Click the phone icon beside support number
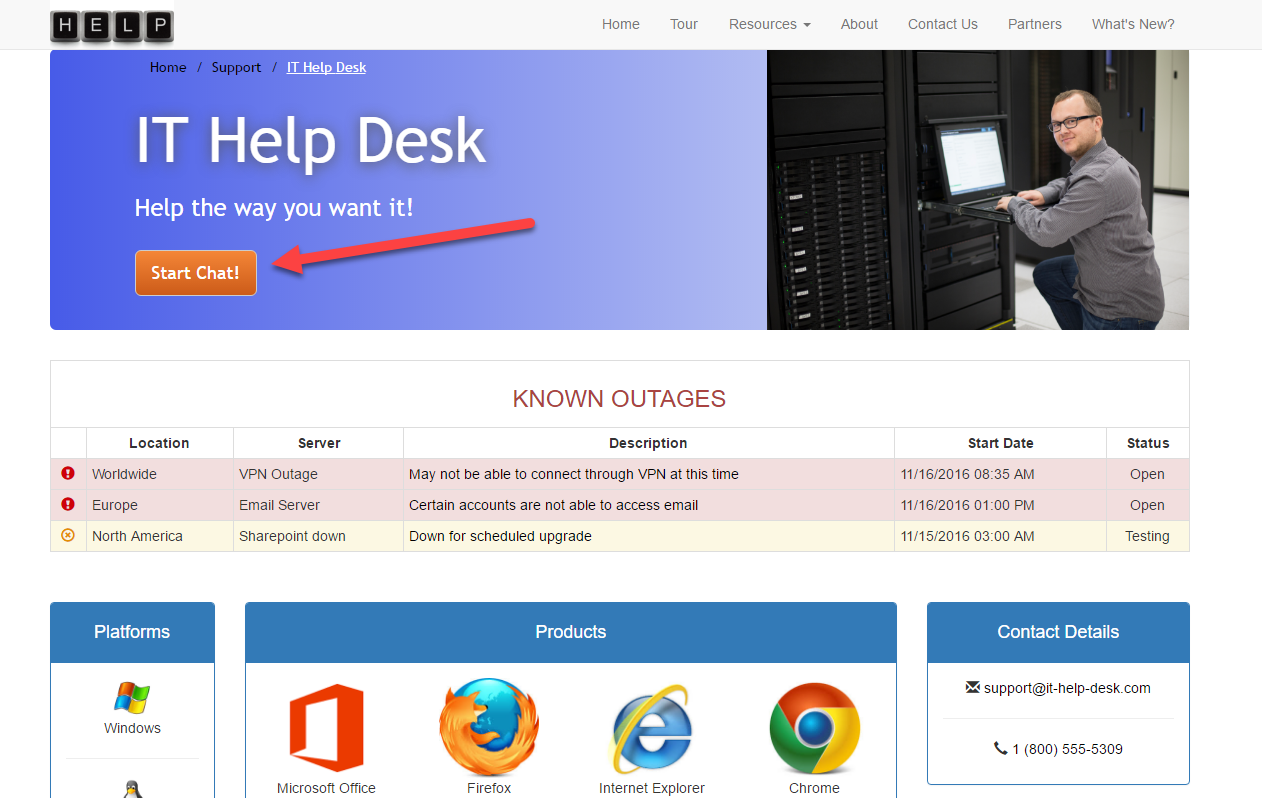1262x798 pixels. (x=1001, y=749)
